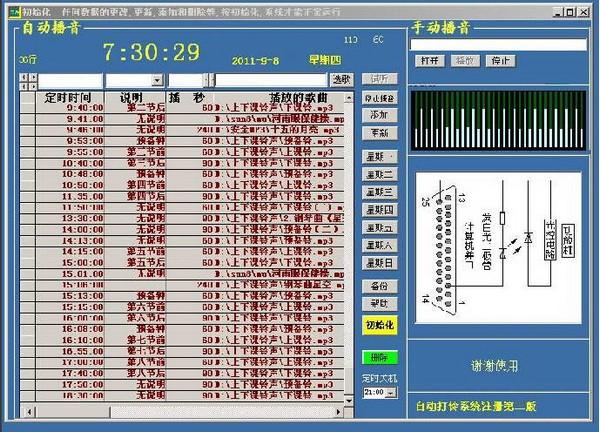Click the parallel port wiring diagram image
This screenshot has height=432, width=600.
coord(498,248)
